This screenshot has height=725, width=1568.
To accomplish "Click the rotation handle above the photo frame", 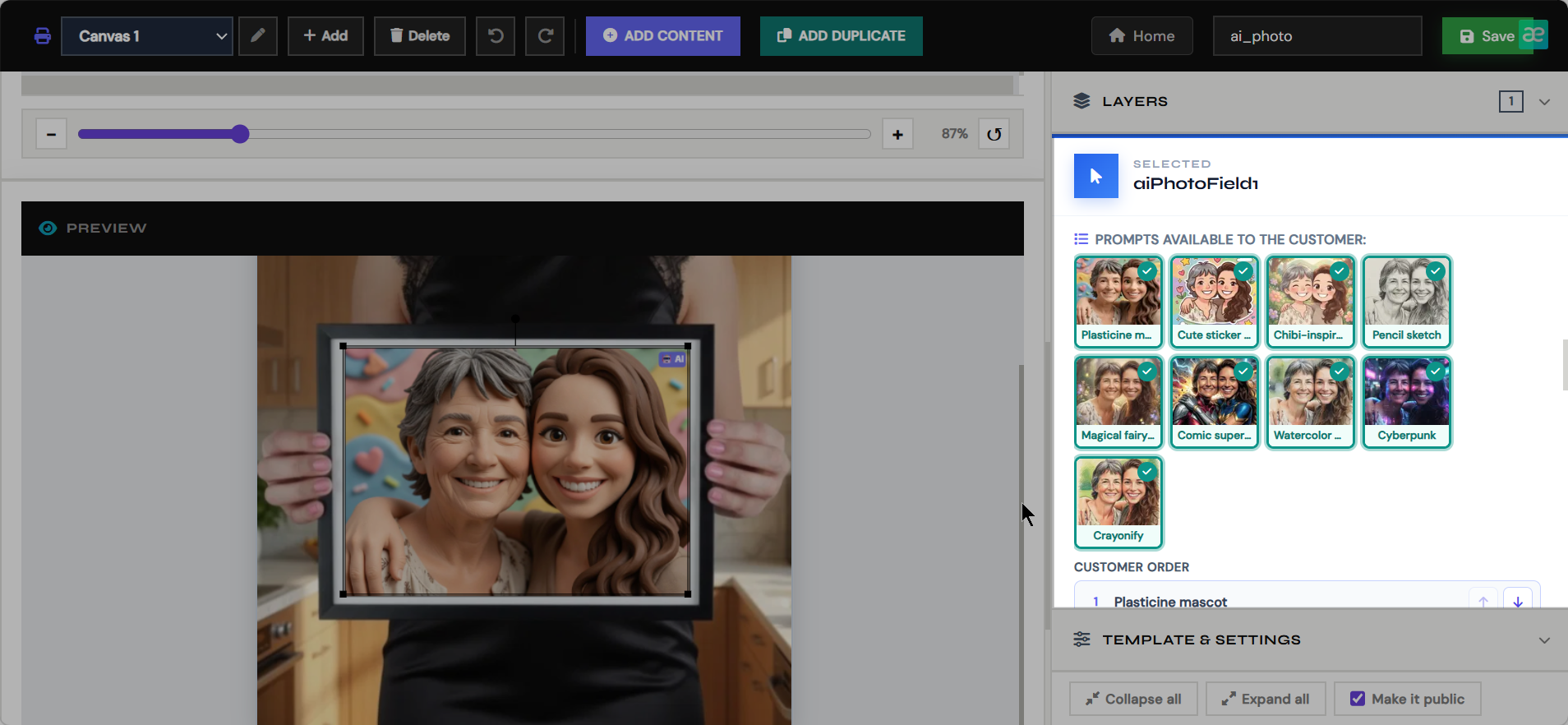I will [x=515, y=318].
